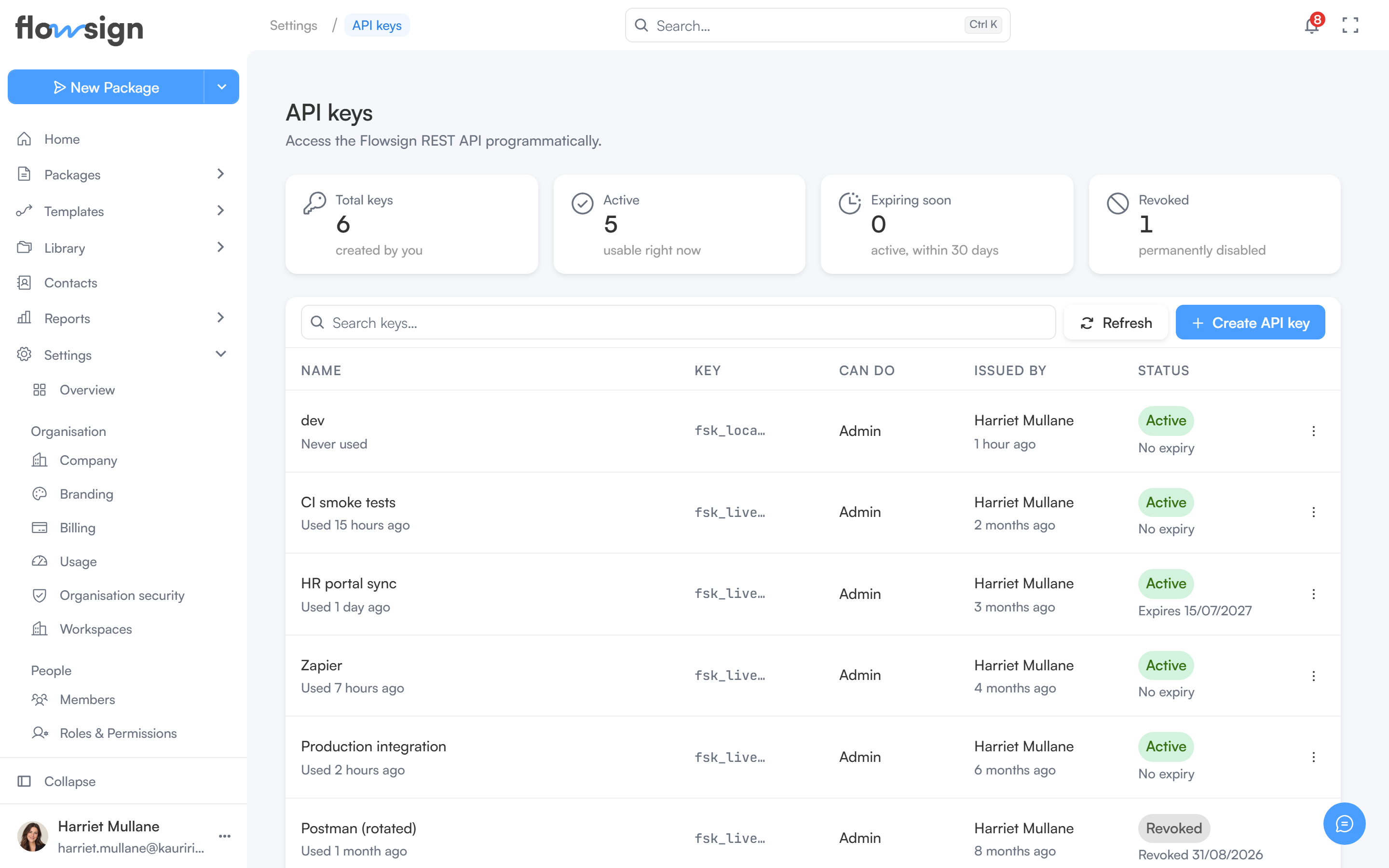Viewport: 1389px width, 868px height.
Task: Click the Settings gear icon
Action: click(x=24, y=354)
